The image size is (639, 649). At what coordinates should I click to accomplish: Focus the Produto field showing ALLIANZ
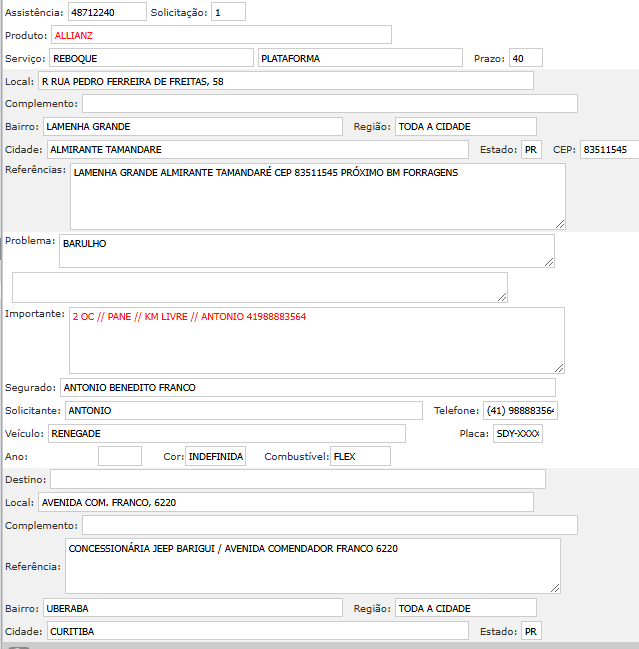click(x=219, y=35)
